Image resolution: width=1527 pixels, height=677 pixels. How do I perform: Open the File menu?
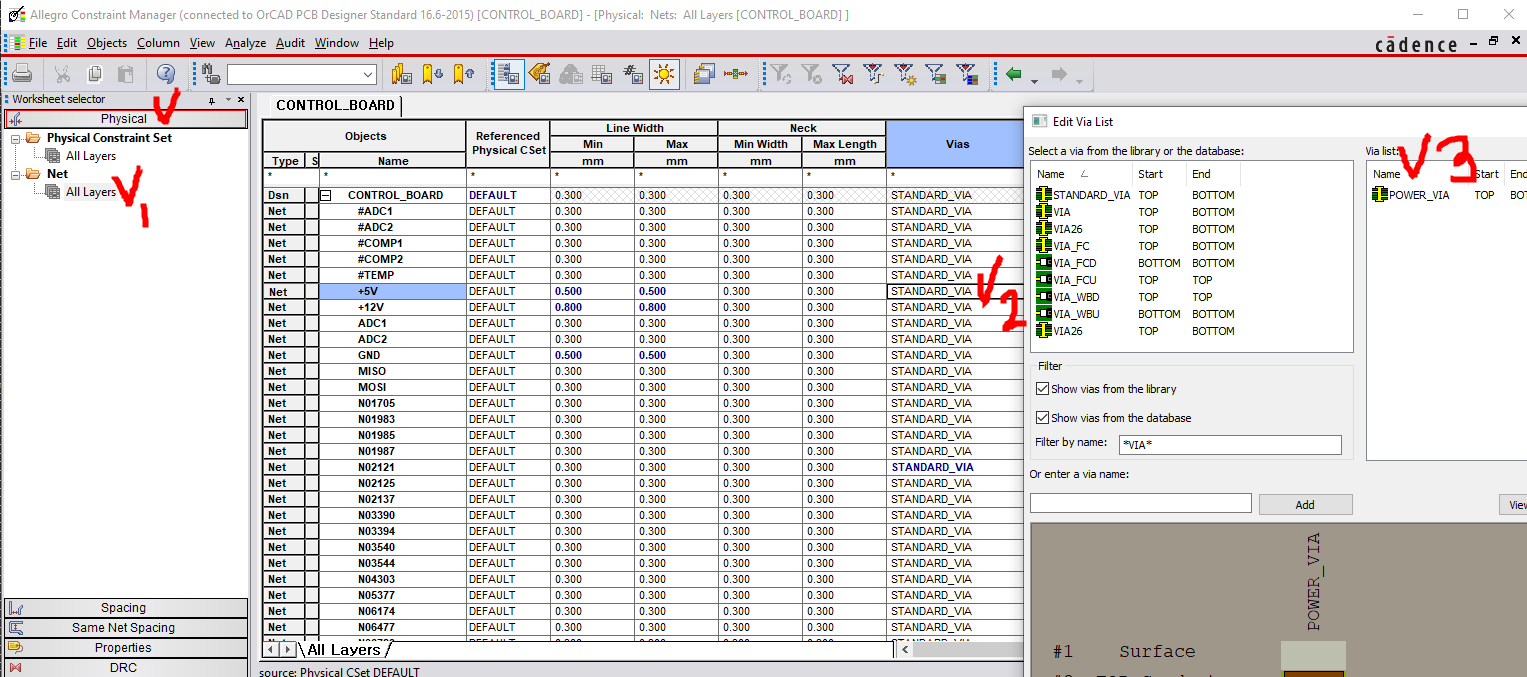pos(38,43)
